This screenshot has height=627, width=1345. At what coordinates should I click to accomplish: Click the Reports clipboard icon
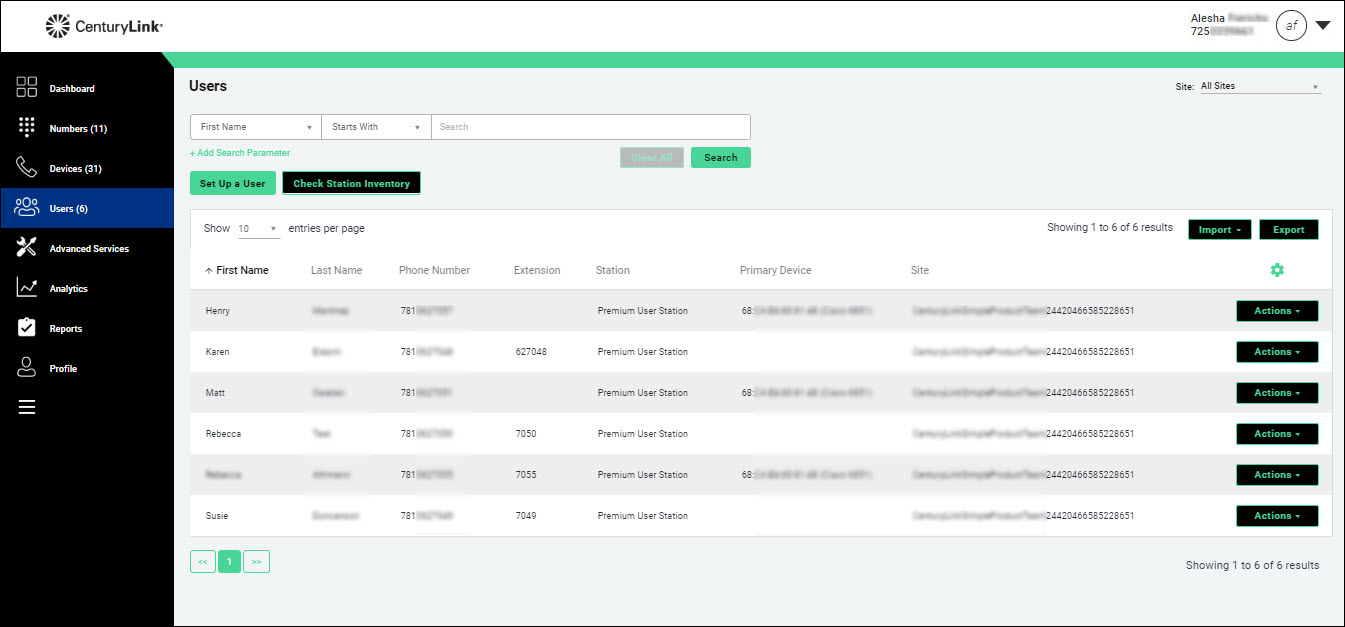(x=27, y=328)
